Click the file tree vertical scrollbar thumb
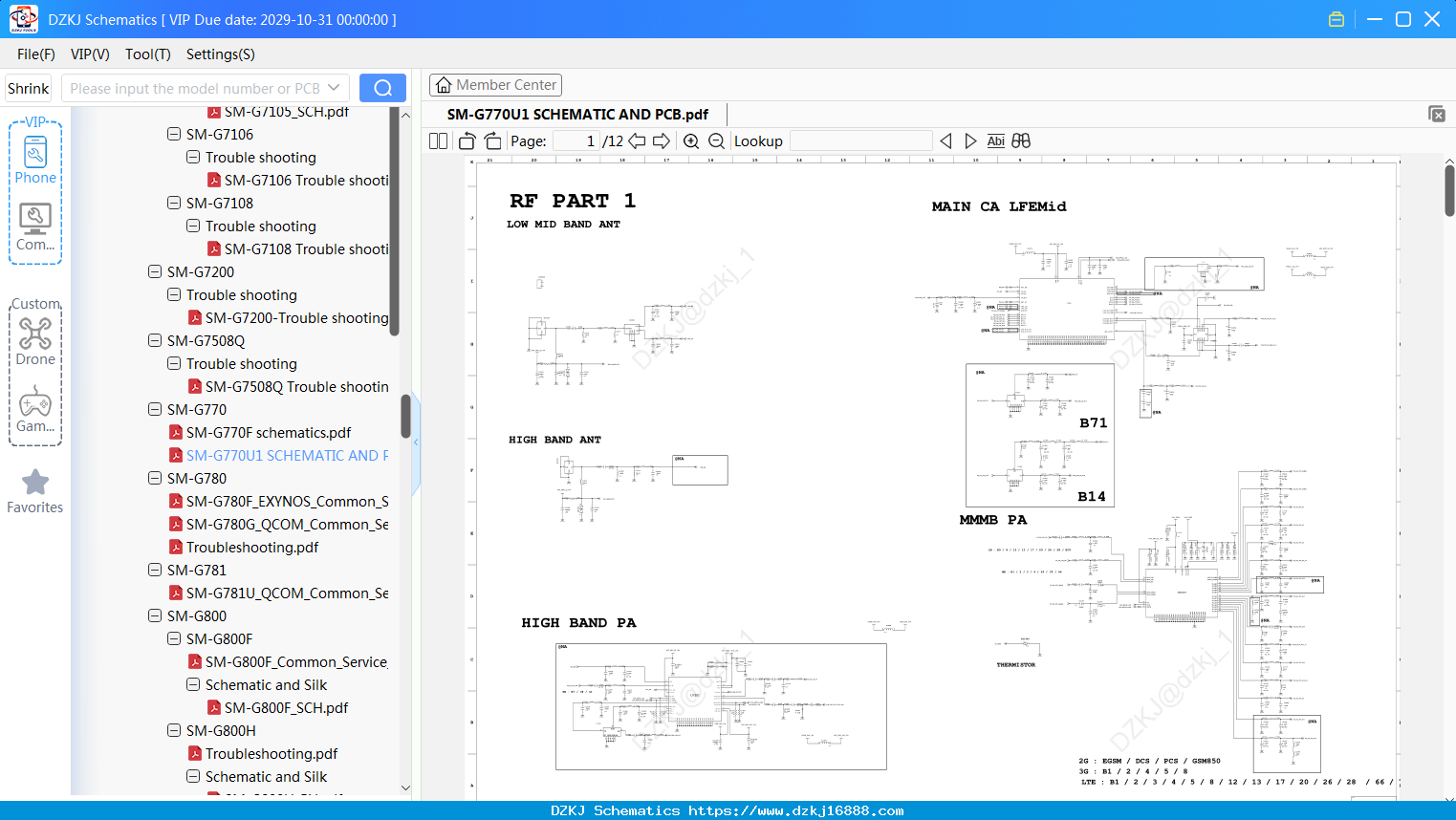Viewport: 1456px width, 820px height. pyautogui.click(x=405, y=416)
